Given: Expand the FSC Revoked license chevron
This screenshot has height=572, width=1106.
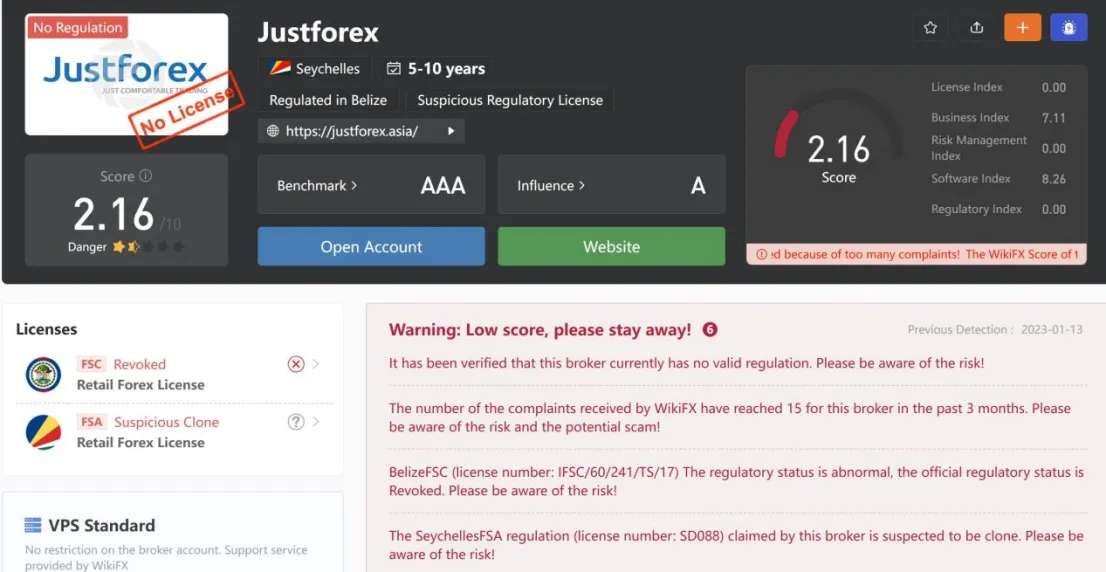Looking at the screenshot, I should tap(315, 364).
